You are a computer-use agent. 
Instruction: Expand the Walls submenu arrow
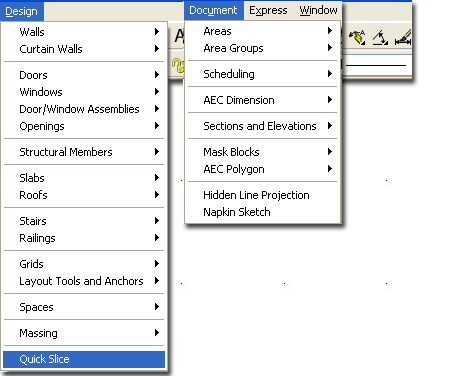[157, 32]
